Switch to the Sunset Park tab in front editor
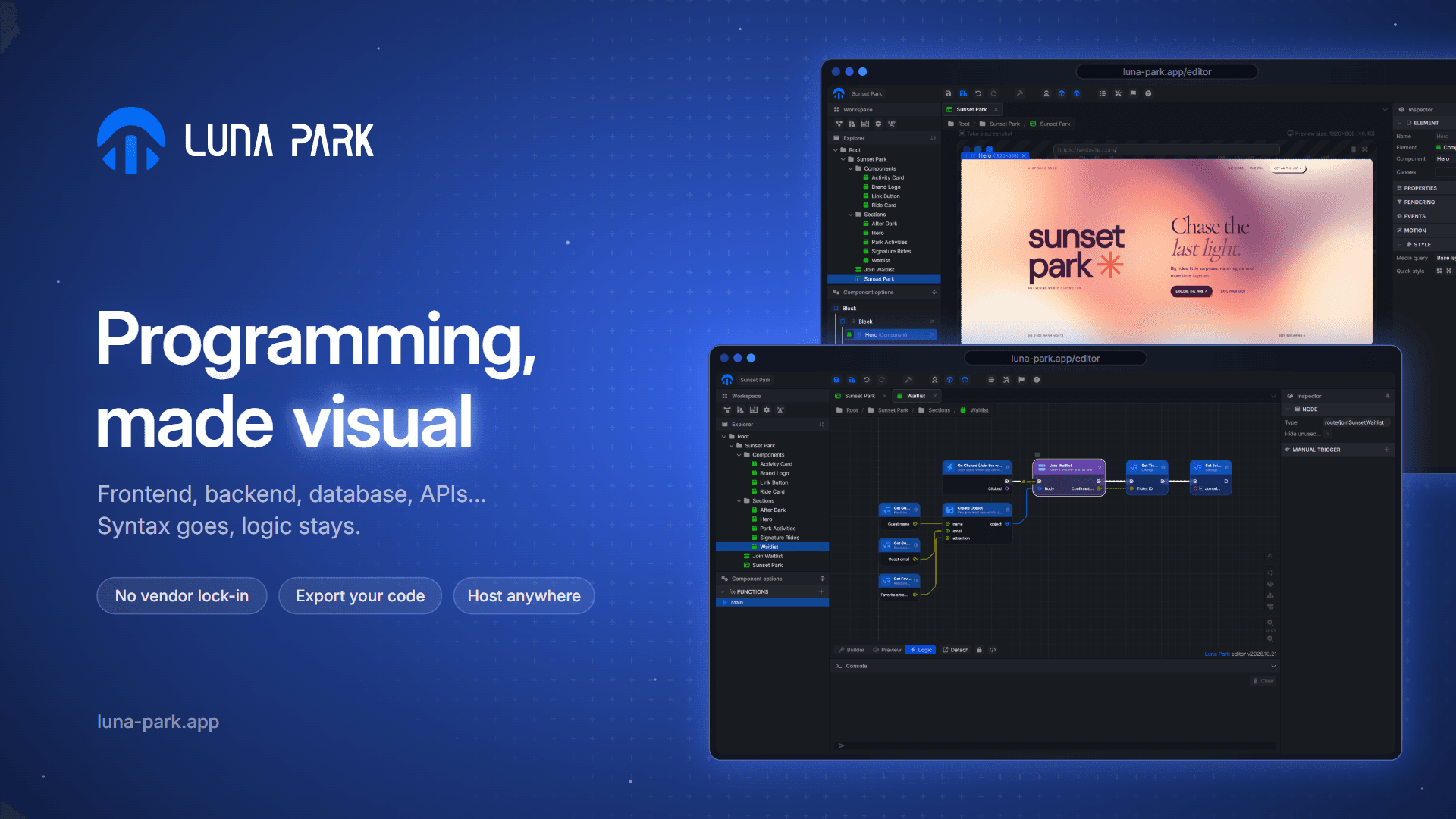This screenshot has width=1456, height=819. point(860,396)
